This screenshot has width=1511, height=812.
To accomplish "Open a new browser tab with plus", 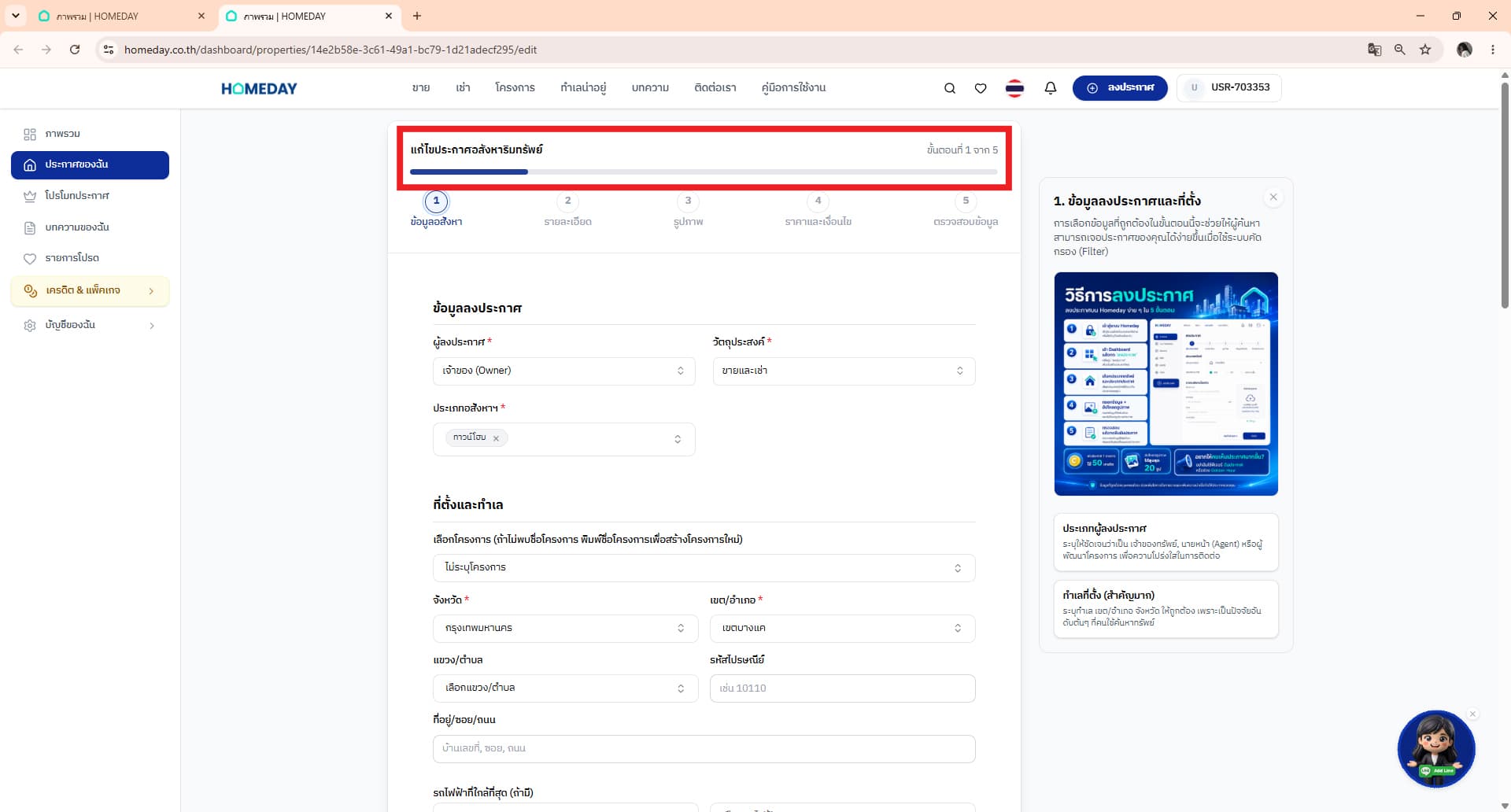I will [x=417, y=16].
